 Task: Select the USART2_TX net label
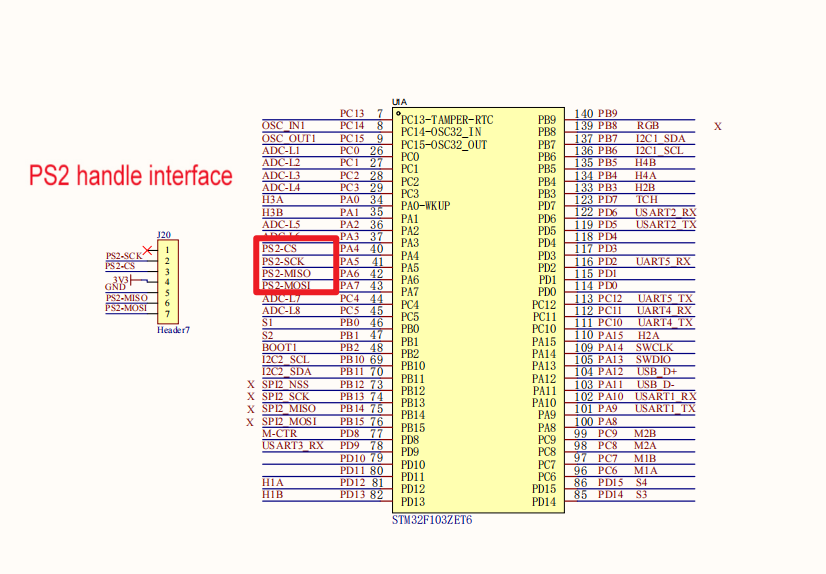[x=665, y=224]
